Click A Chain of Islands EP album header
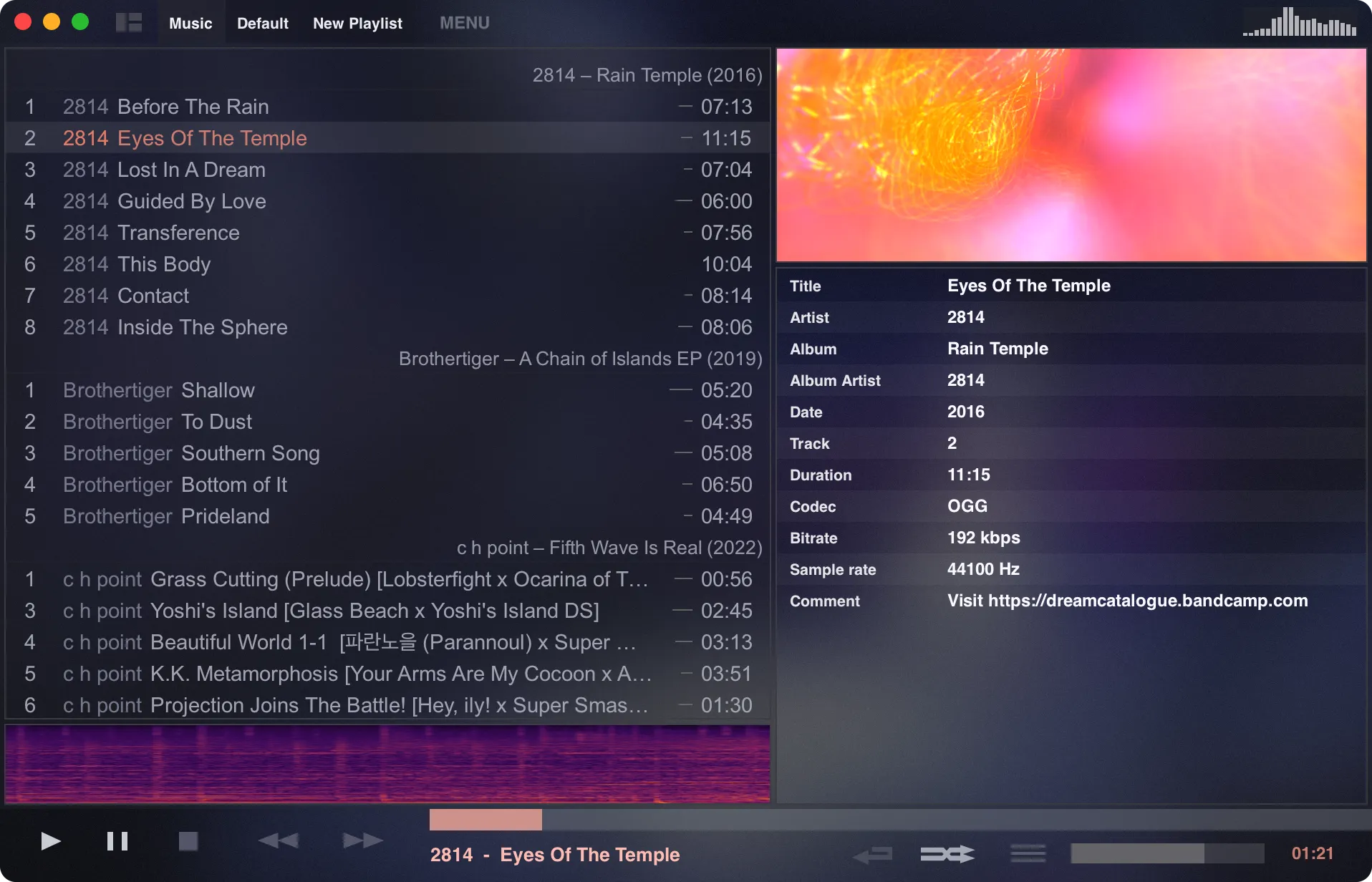 (581, 359)
